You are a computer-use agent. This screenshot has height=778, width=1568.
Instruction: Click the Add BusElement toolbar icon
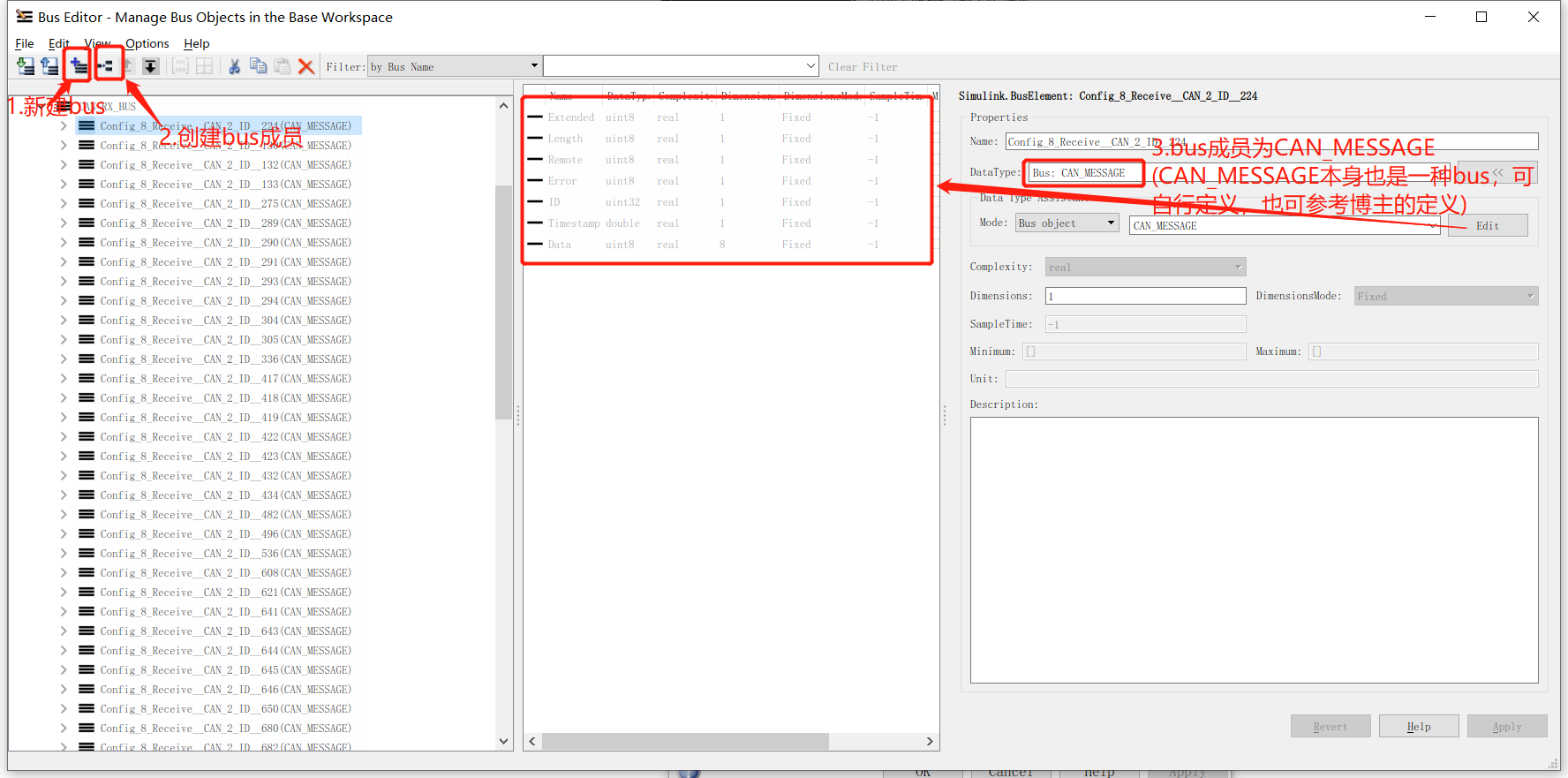point(106,66)
